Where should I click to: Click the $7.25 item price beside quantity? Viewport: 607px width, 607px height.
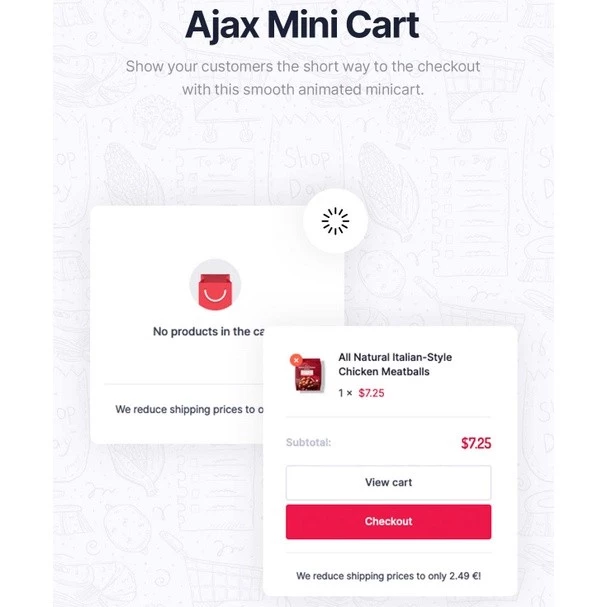[371, 393]
